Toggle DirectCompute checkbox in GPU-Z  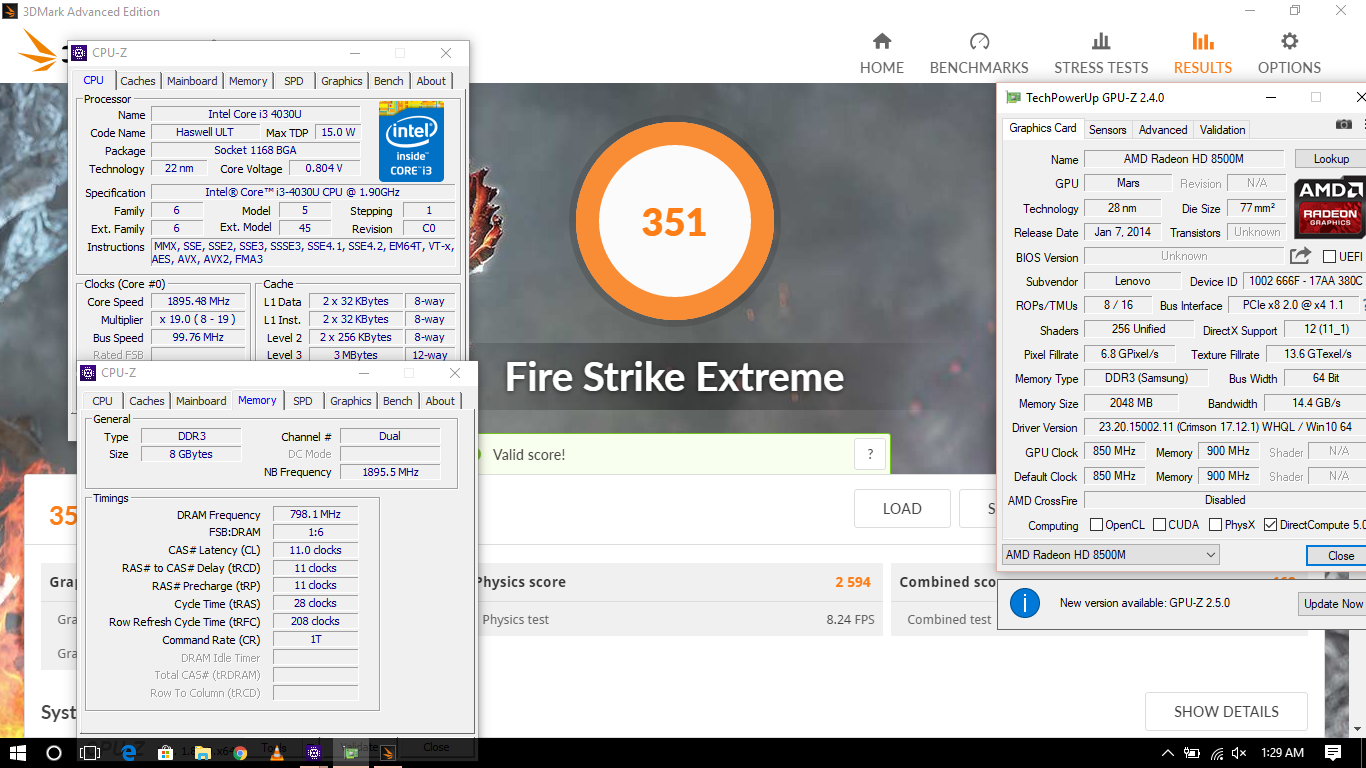1271,525
